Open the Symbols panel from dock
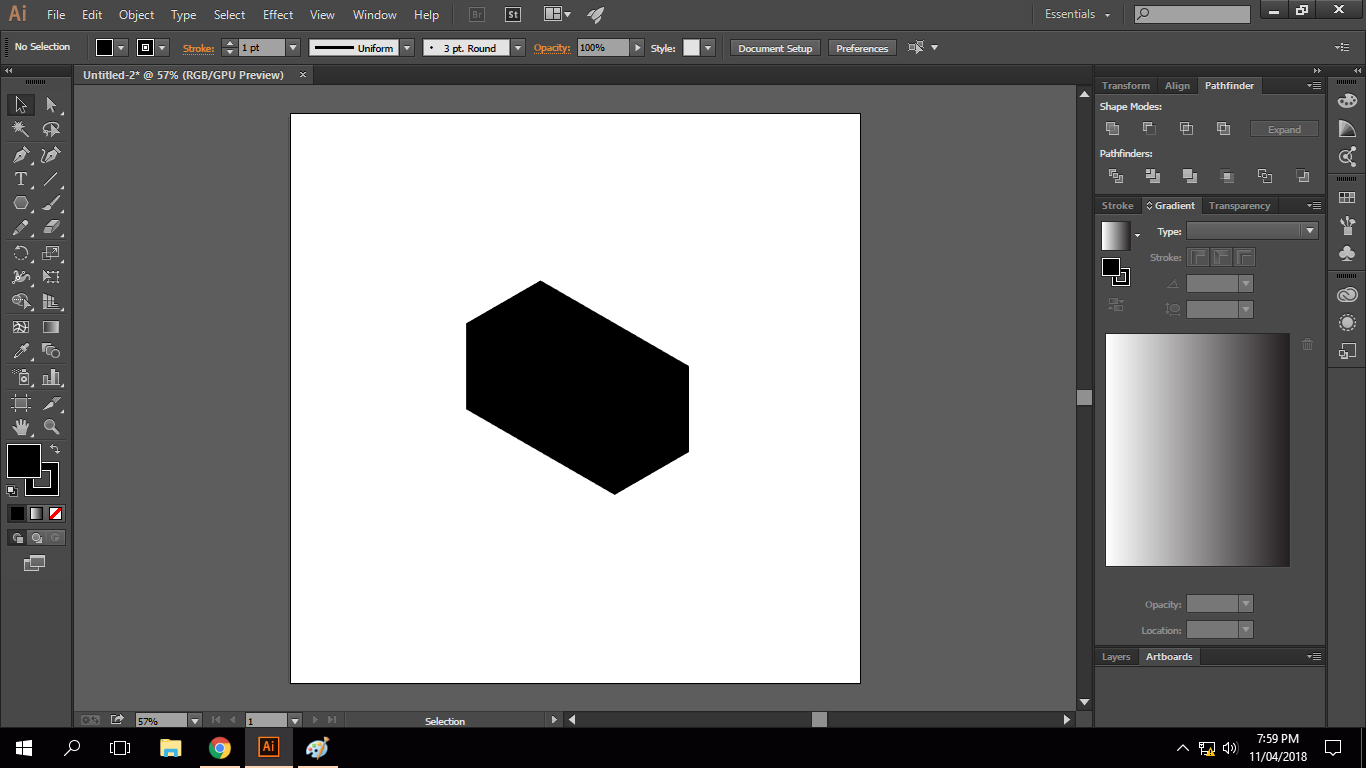 tap(1347, 254)
